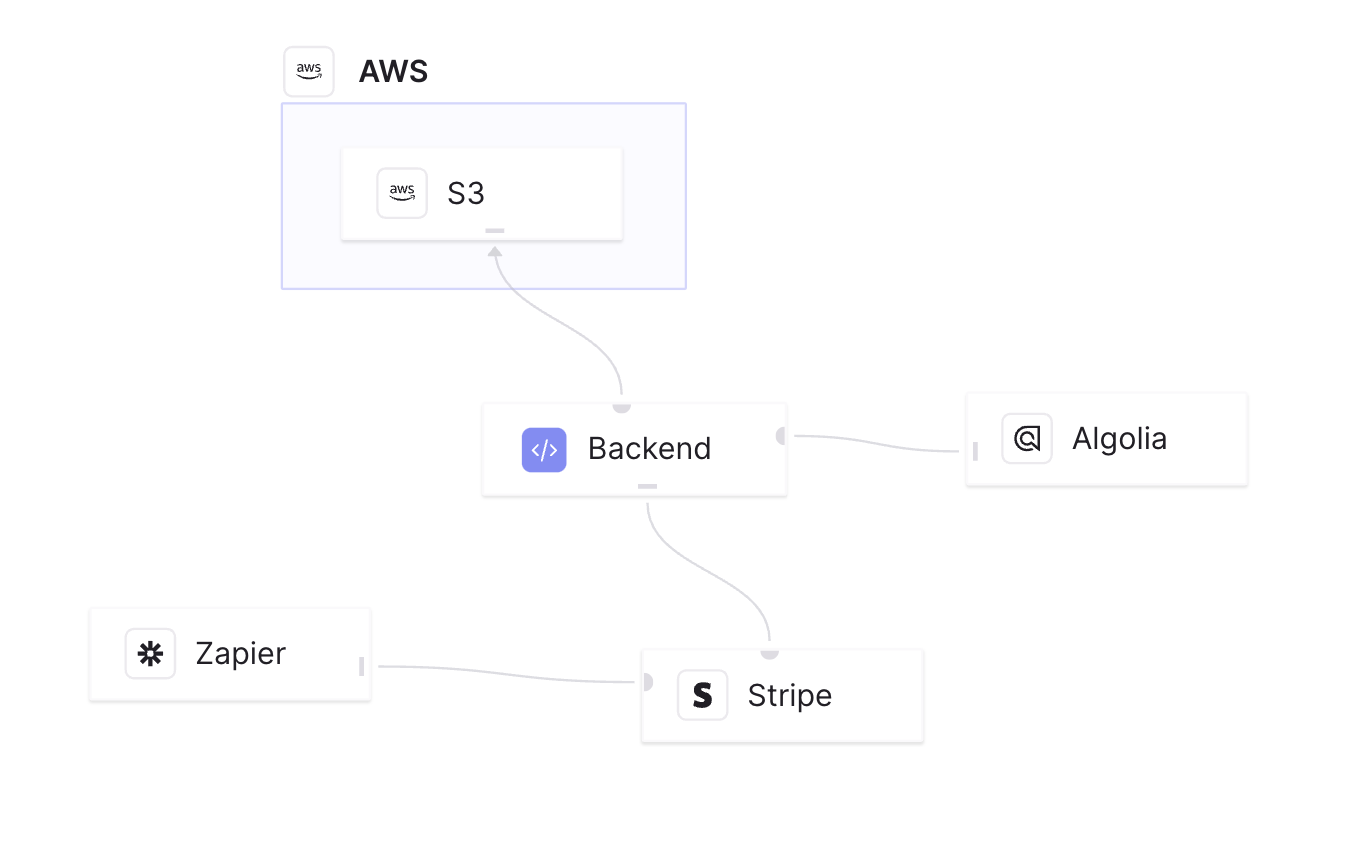Click the Backend top connector handle

point(622,407)
